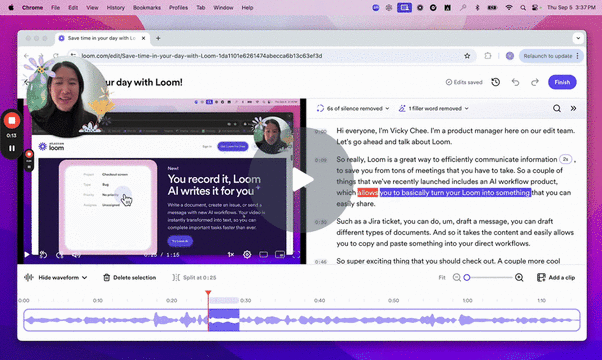The image size is (602, 360).
Task: Open Bluetooth menu in menu bar
Action: (x=477, y=8)
